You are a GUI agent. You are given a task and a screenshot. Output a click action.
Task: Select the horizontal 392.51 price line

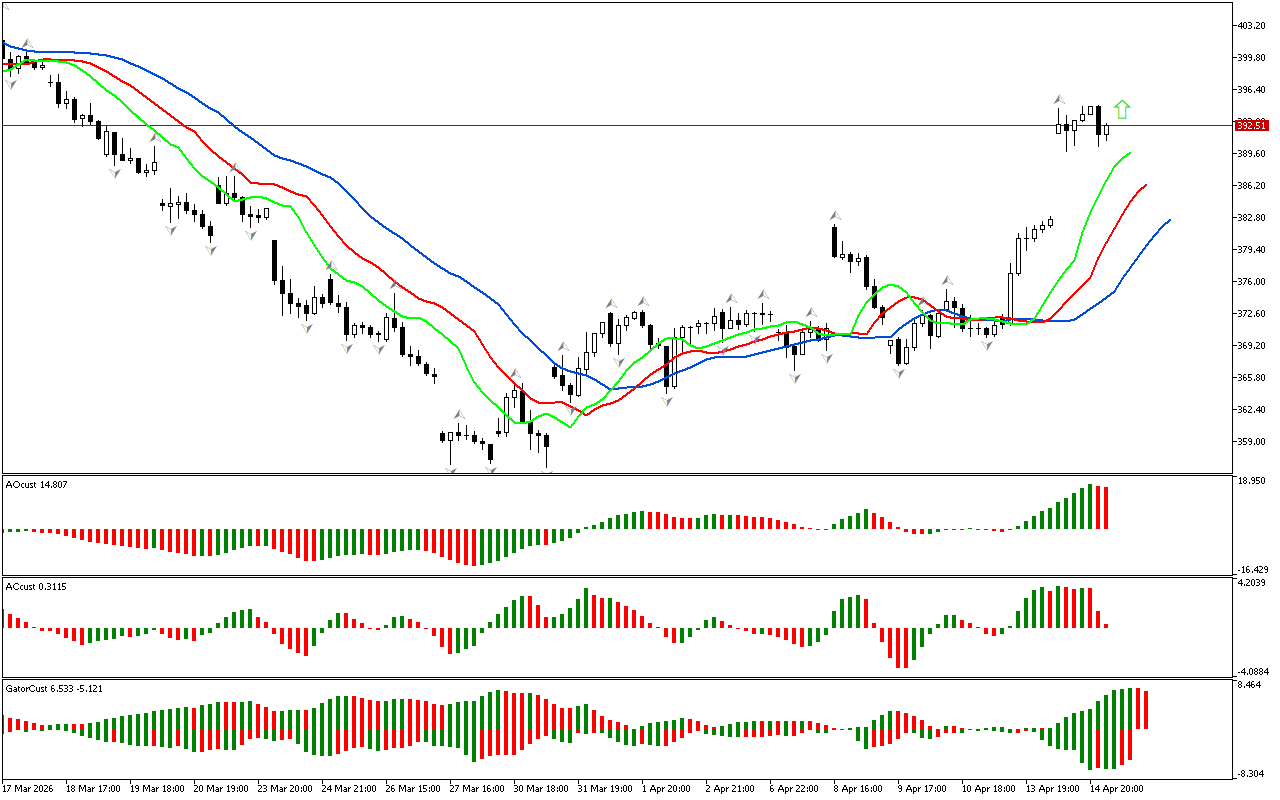(600, 125)
